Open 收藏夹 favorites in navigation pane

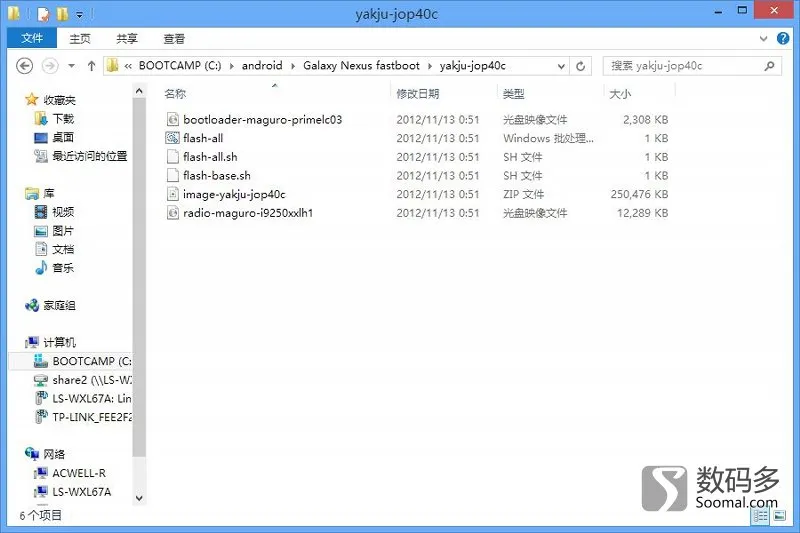click(x=59, y=100)
